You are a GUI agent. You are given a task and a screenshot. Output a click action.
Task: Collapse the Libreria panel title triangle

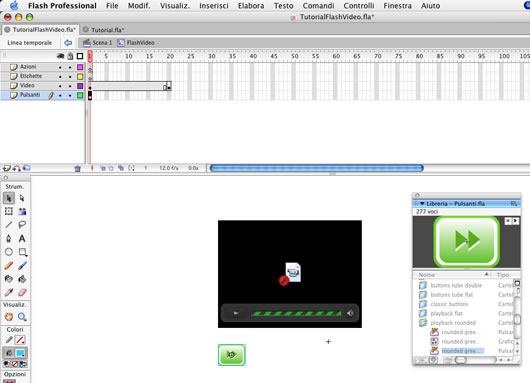click(422, 204)
